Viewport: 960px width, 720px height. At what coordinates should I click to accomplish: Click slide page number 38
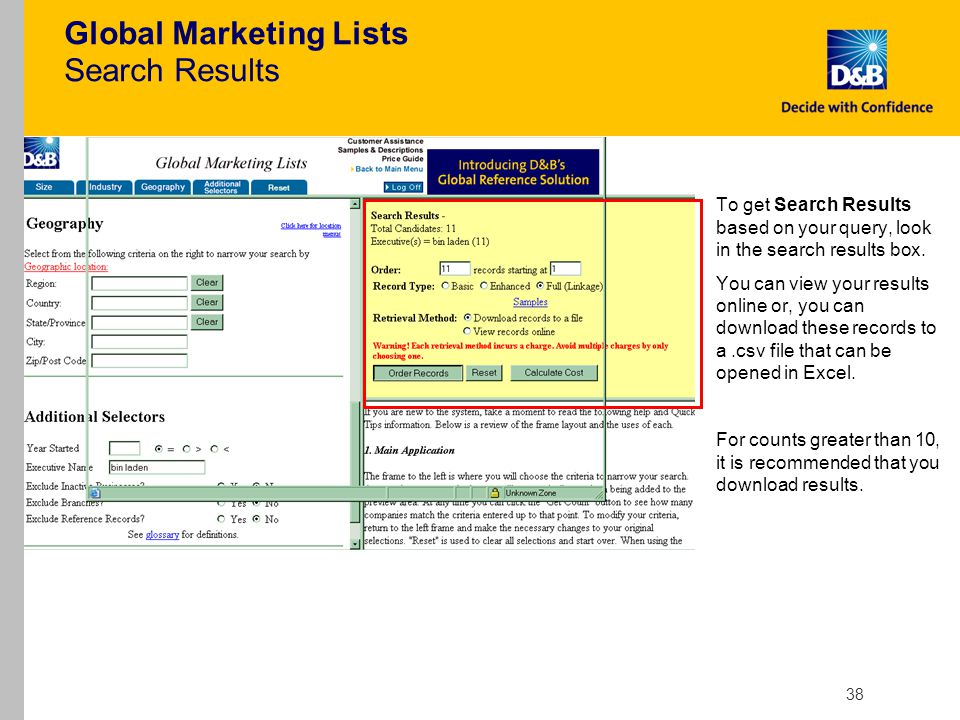[854, 694]
